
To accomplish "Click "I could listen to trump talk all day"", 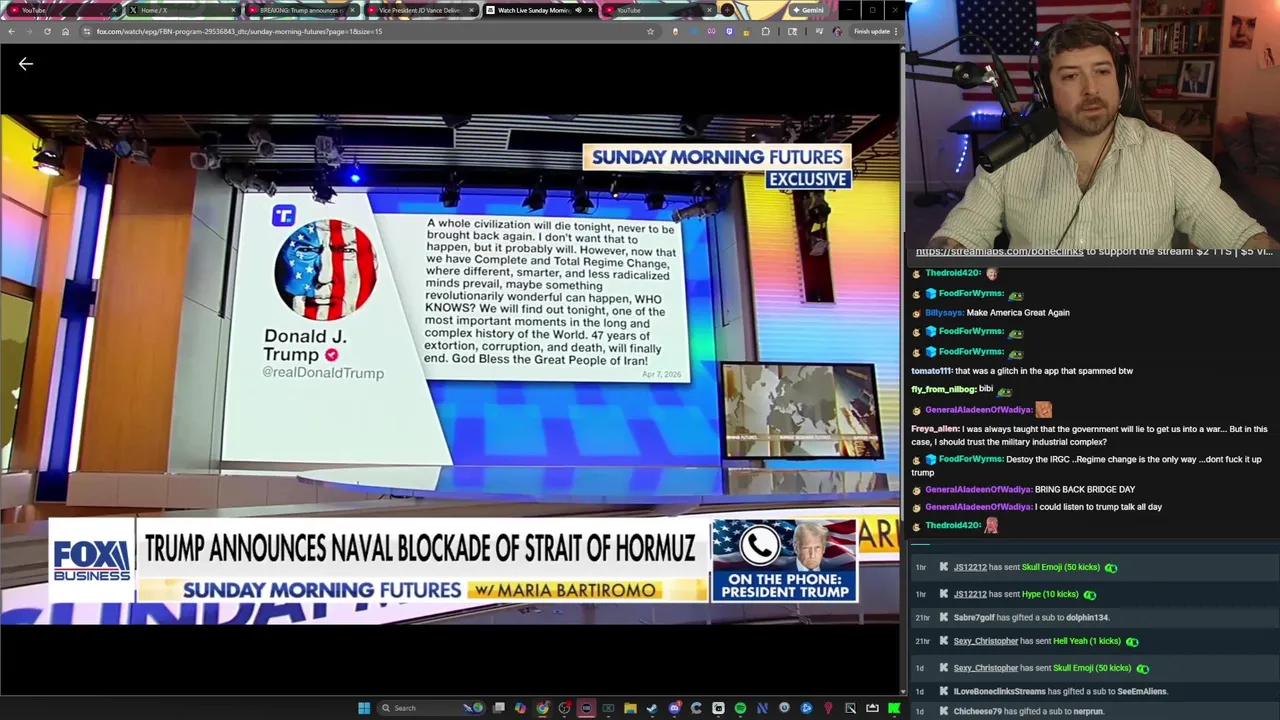I will point(1098,507).
